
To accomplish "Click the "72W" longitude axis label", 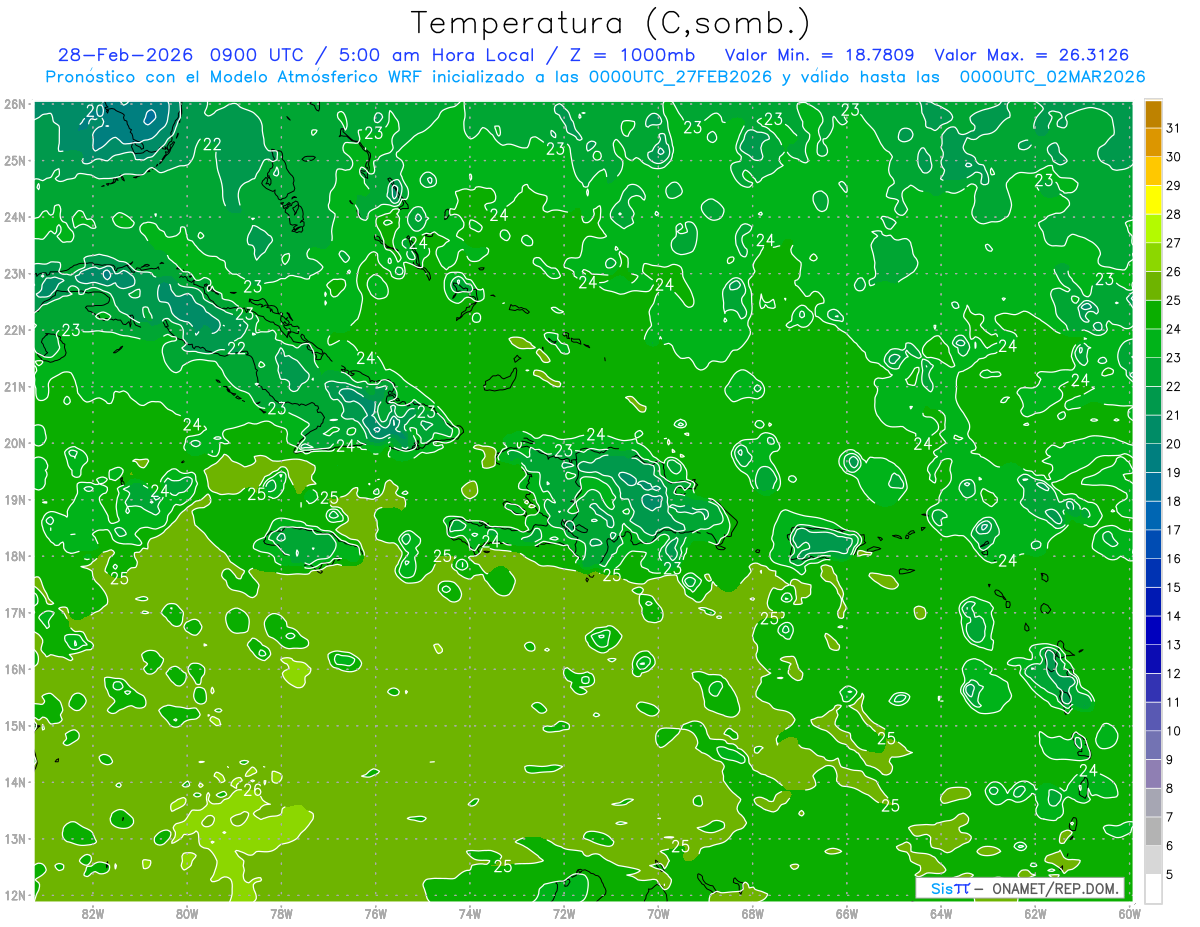I will pos(564,912).
